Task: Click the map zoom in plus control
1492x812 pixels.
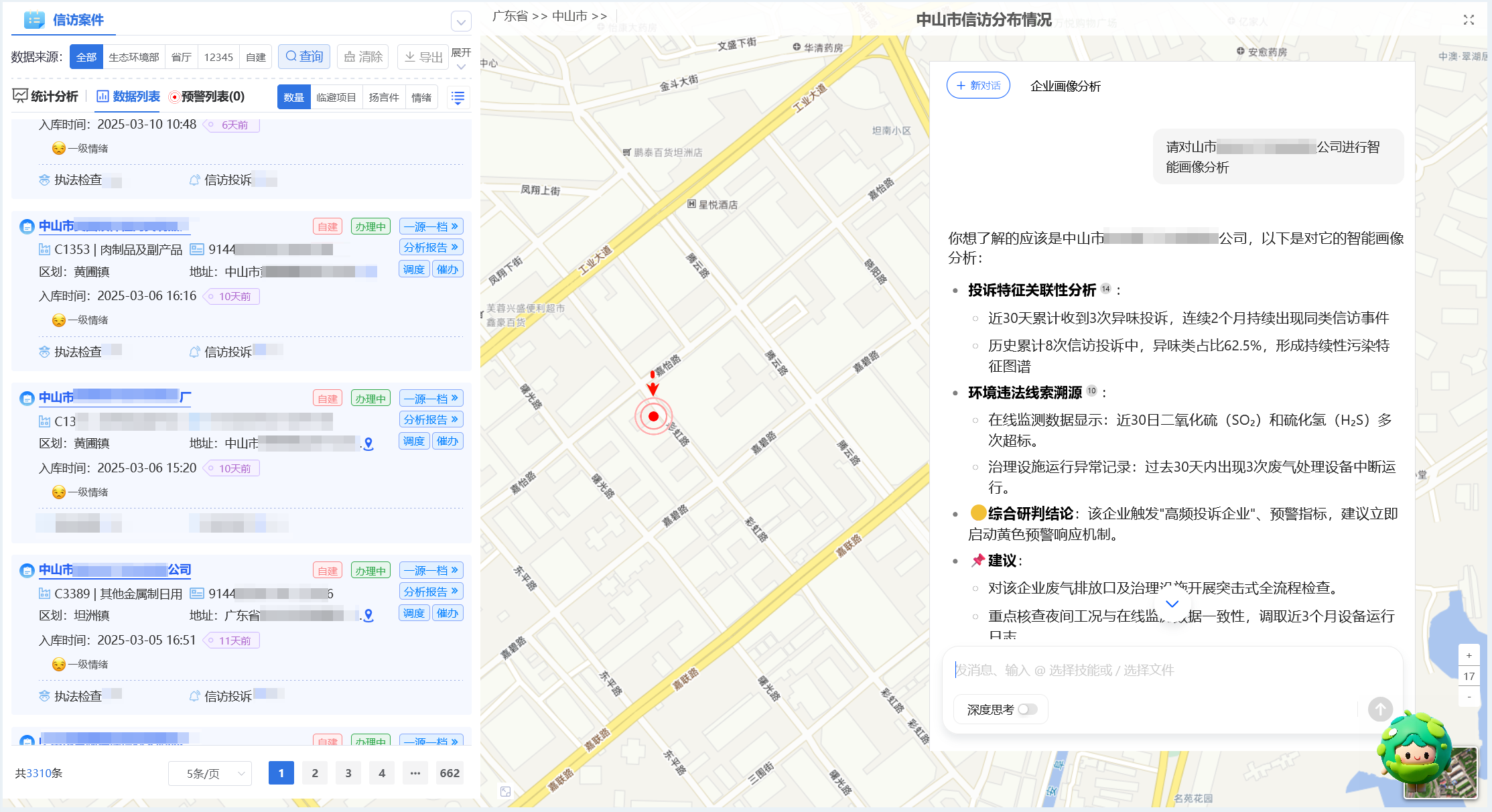Action: click(x=1469, y=655)
